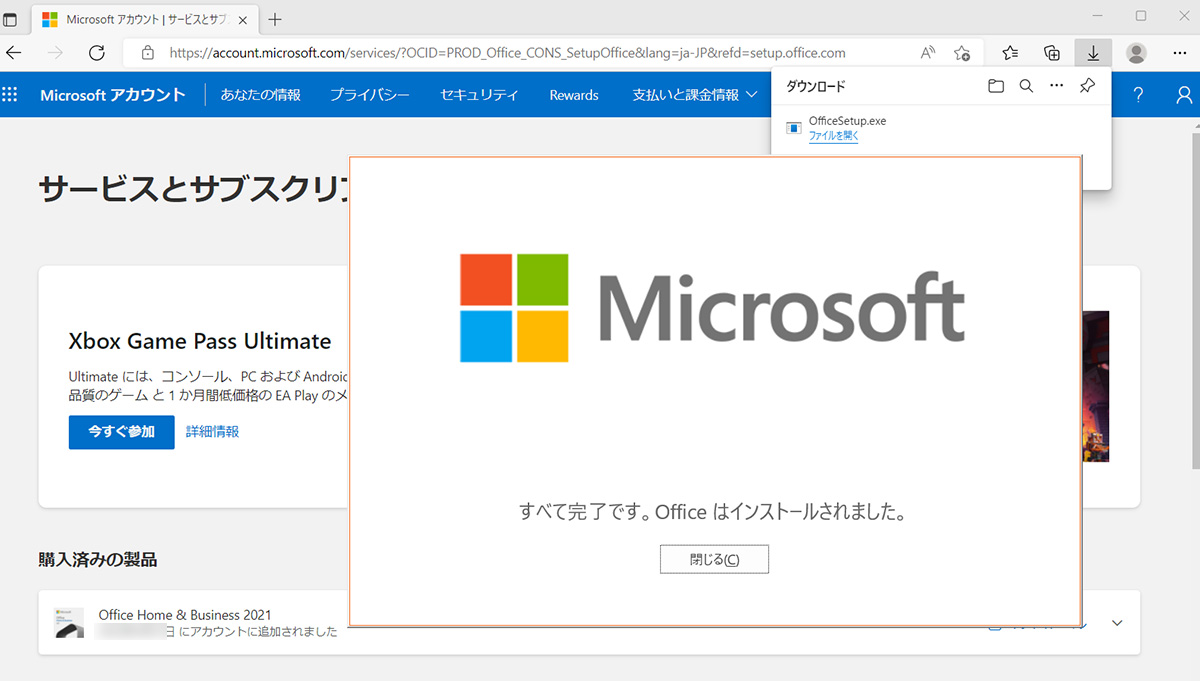Open the Rewards menu
1200x681 pixels.
574,95
